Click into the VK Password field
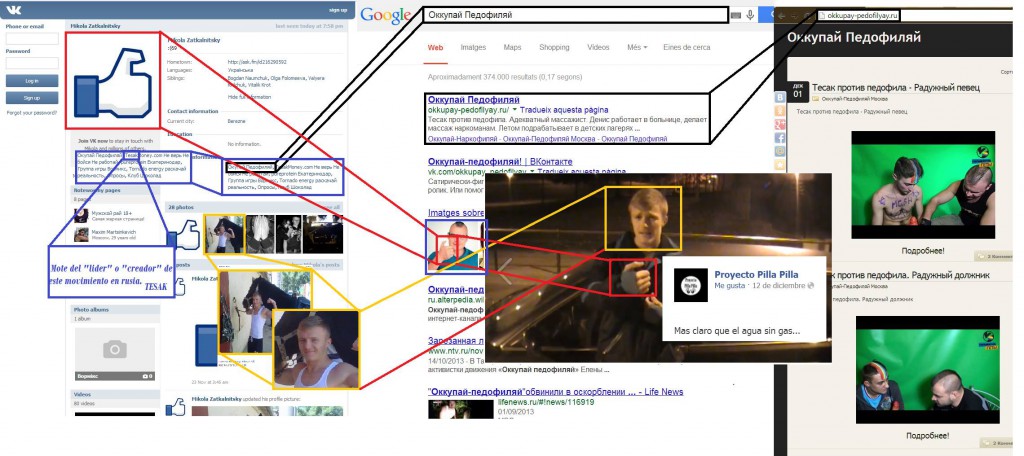 pyautogui.click(x=32, y=63)
